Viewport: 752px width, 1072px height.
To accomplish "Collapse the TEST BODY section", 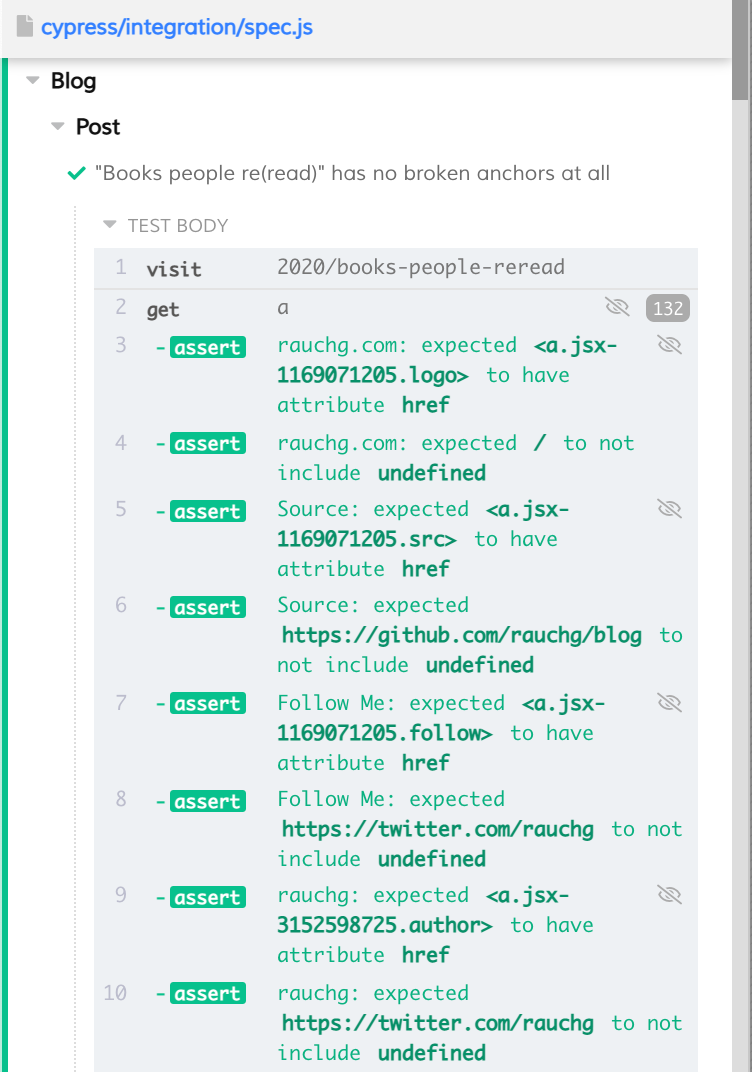I will (109, 225).
